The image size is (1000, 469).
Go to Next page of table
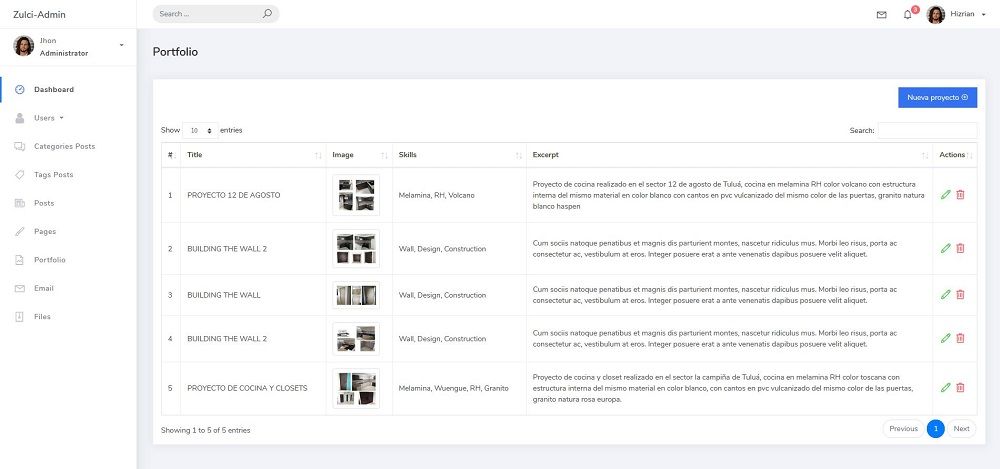pyautogui.click(x=961, y=429)
